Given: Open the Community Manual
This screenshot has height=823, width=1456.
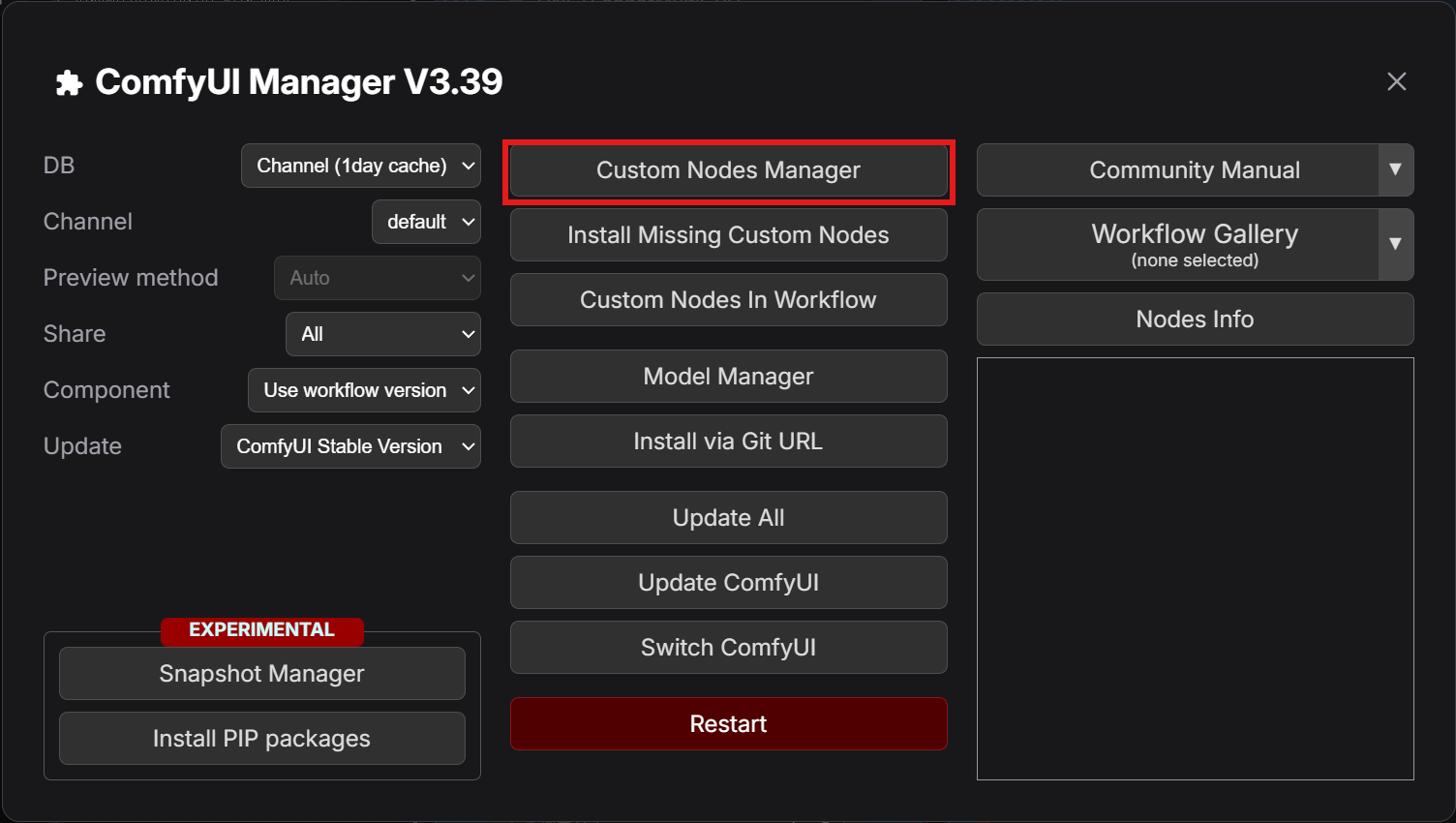Looking at the screenshot, I should pos(1178,170).
